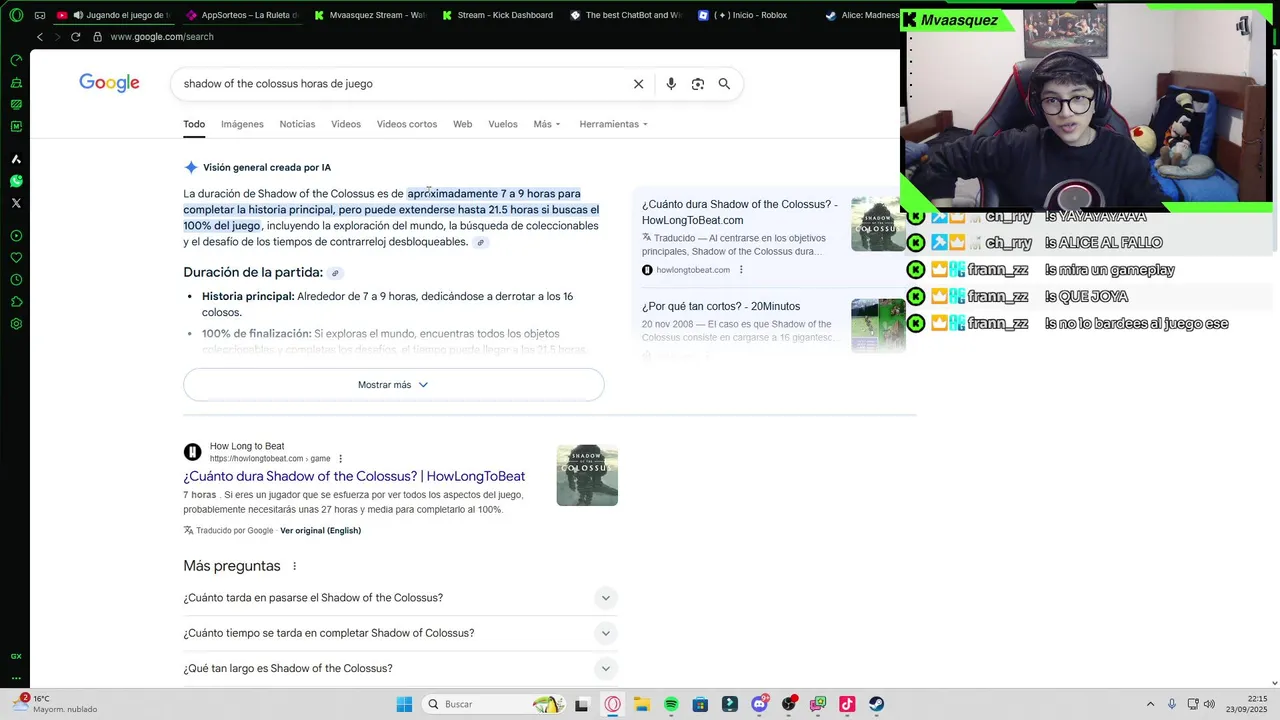The height and width of the screenshot is (720, 1280).
Task: Open TikTok app from the taskbar
Action: 847,704
